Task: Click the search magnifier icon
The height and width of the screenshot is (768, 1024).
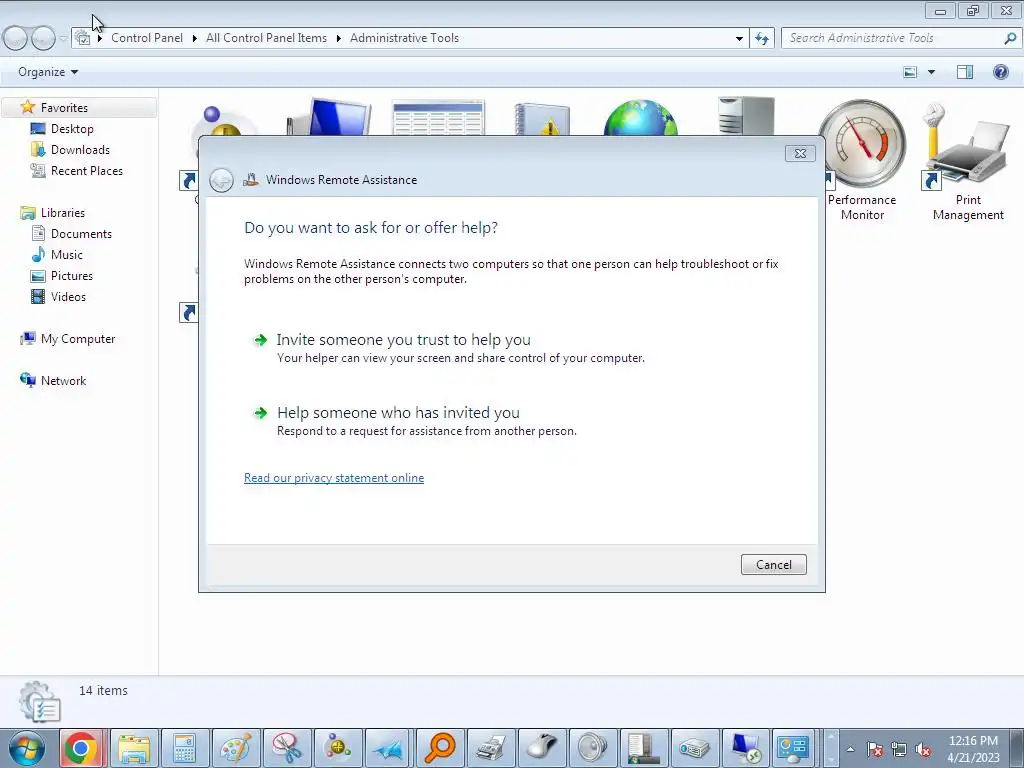Action: click(x=1010, y=38)
